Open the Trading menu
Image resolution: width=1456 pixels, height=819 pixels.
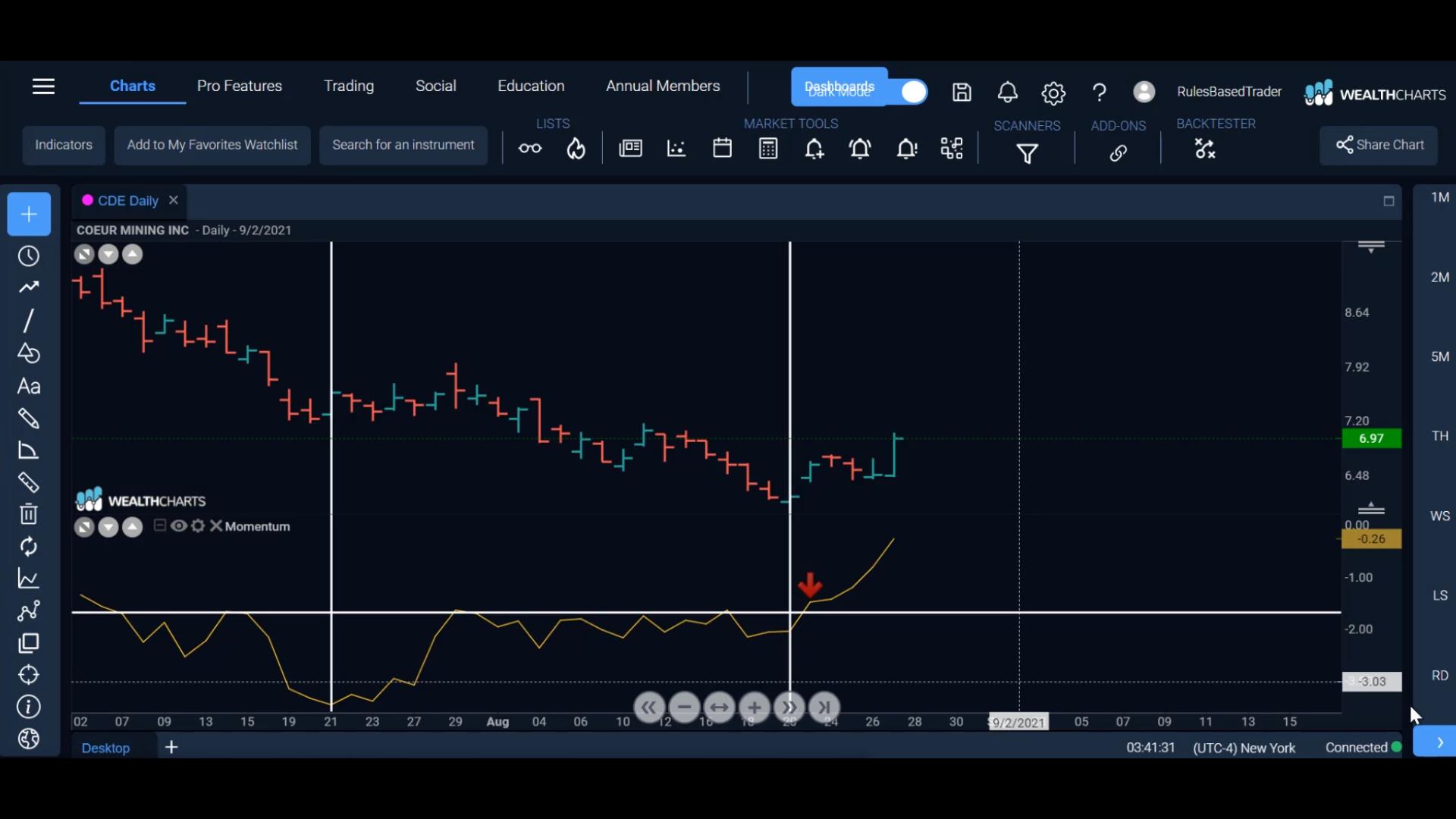point(349,86)
